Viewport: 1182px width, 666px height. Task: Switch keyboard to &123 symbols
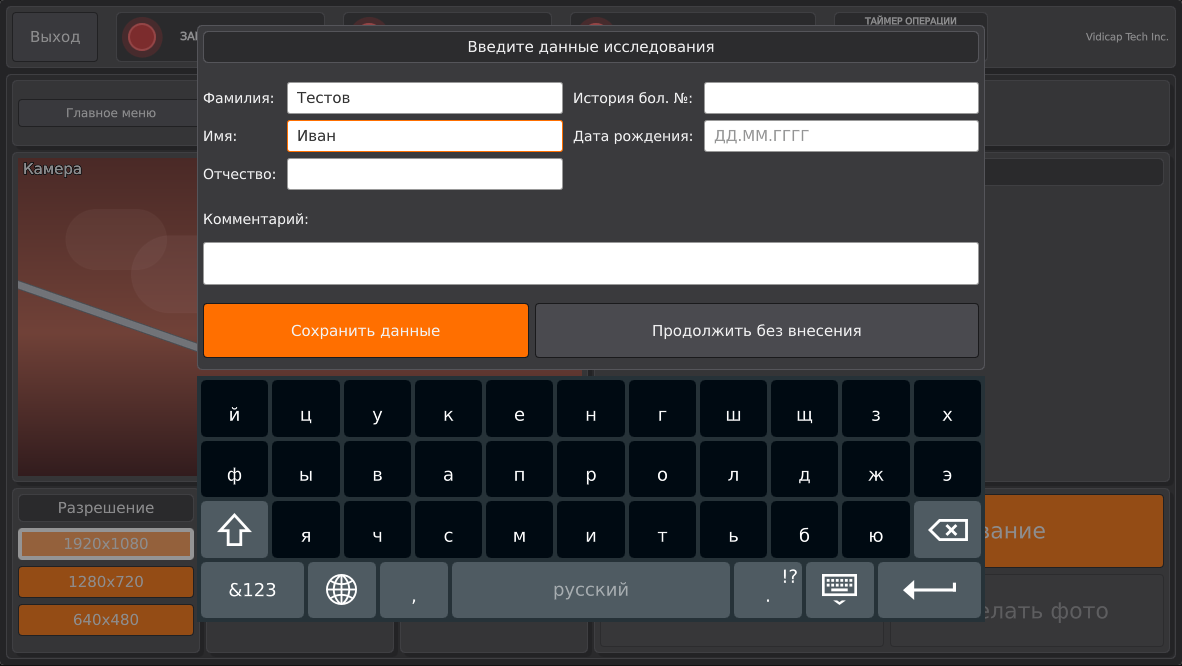(x=253, y=590)
